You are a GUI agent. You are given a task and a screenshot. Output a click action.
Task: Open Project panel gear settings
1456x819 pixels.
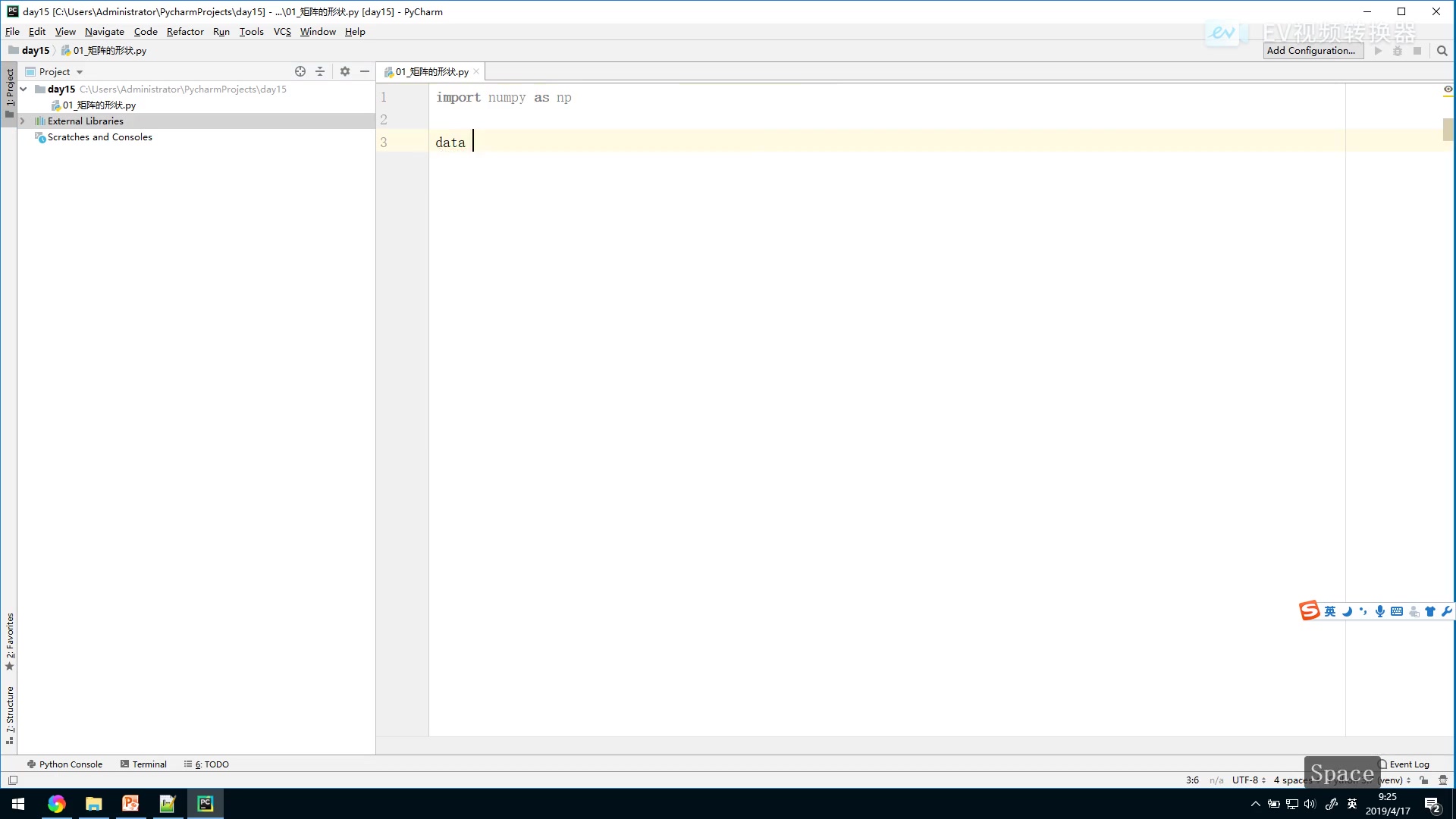point(345,71)
